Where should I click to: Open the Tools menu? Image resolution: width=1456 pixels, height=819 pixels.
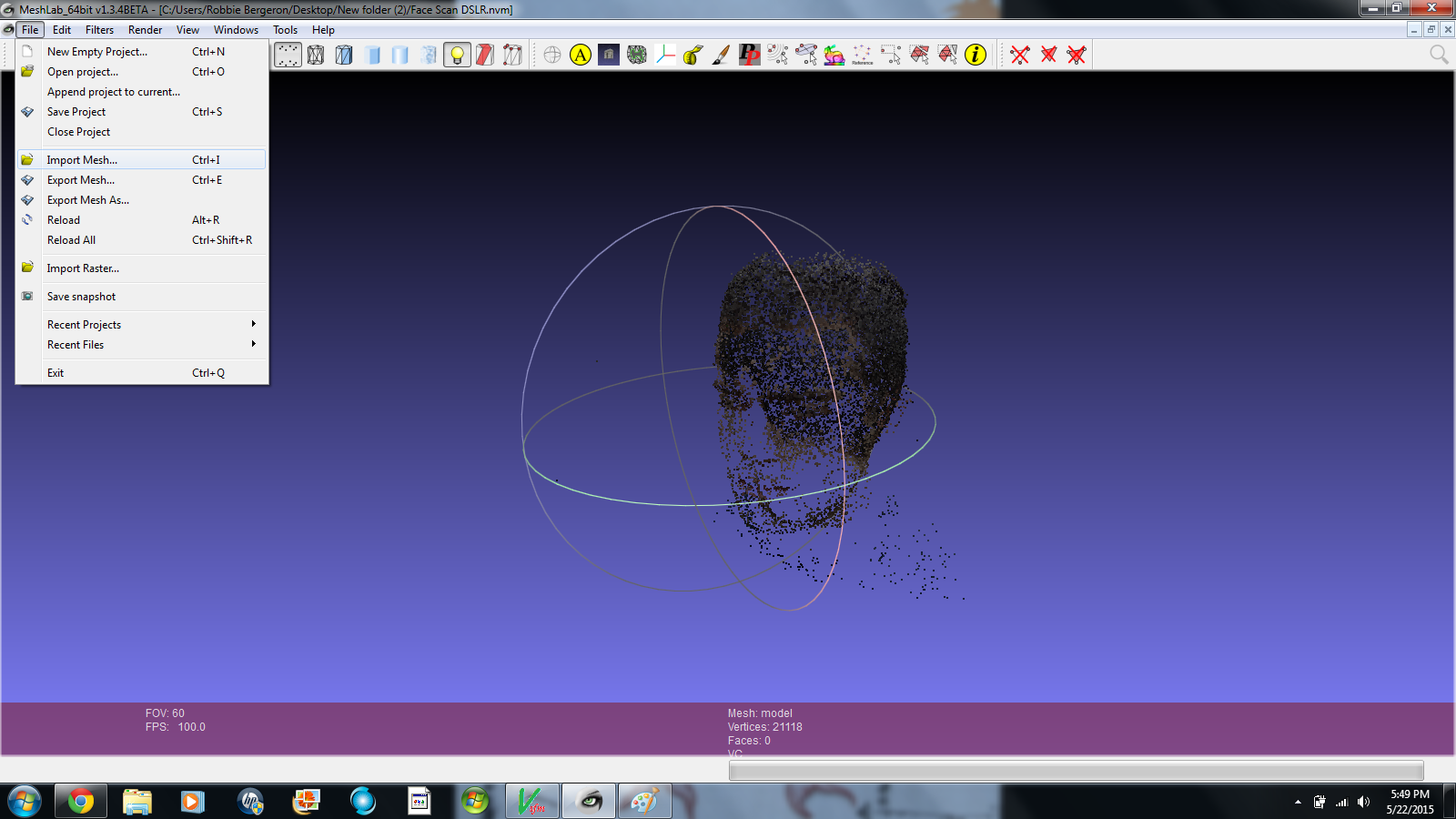(285, 30)
